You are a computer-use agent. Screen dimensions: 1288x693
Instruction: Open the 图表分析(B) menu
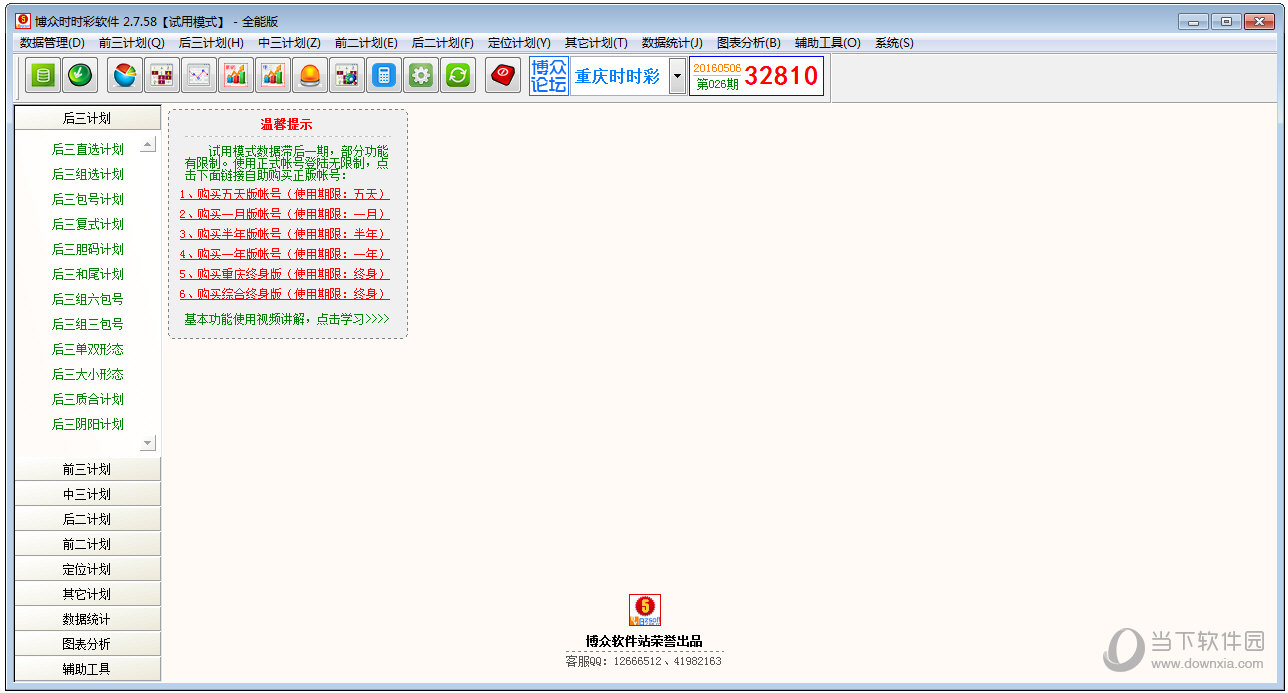(749, 43)
